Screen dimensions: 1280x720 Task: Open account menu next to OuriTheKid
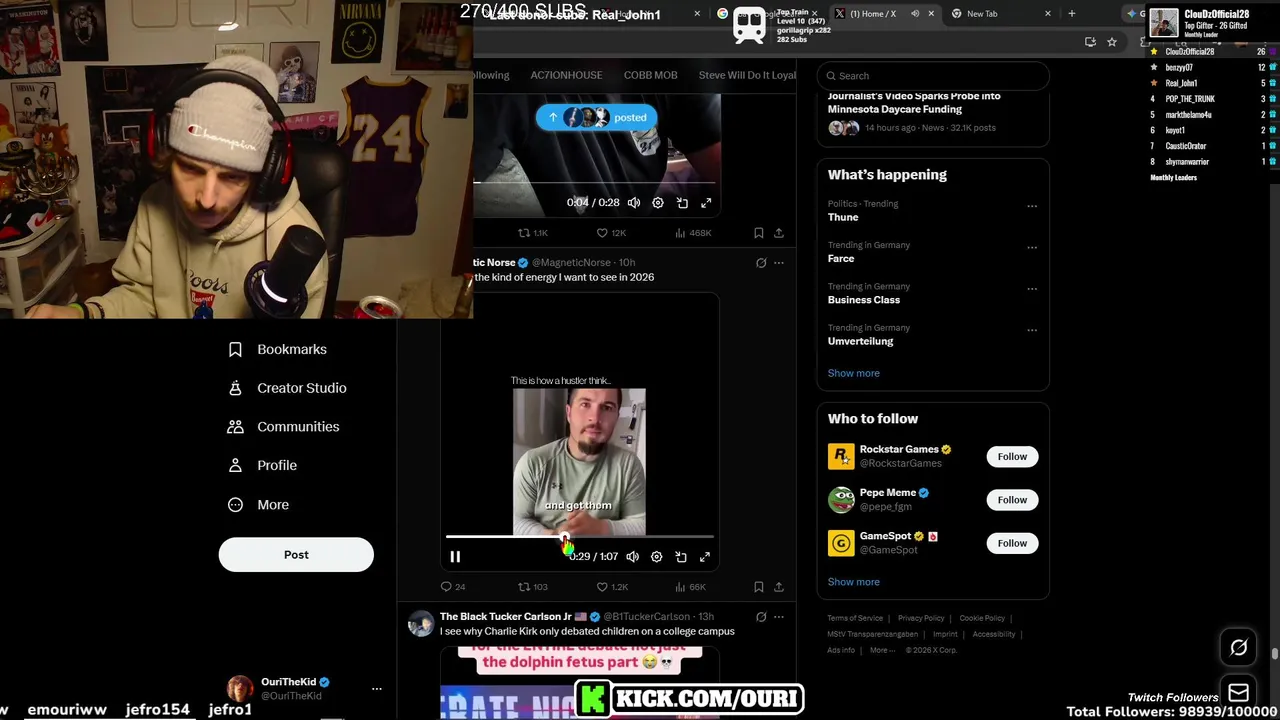point(377,689)
